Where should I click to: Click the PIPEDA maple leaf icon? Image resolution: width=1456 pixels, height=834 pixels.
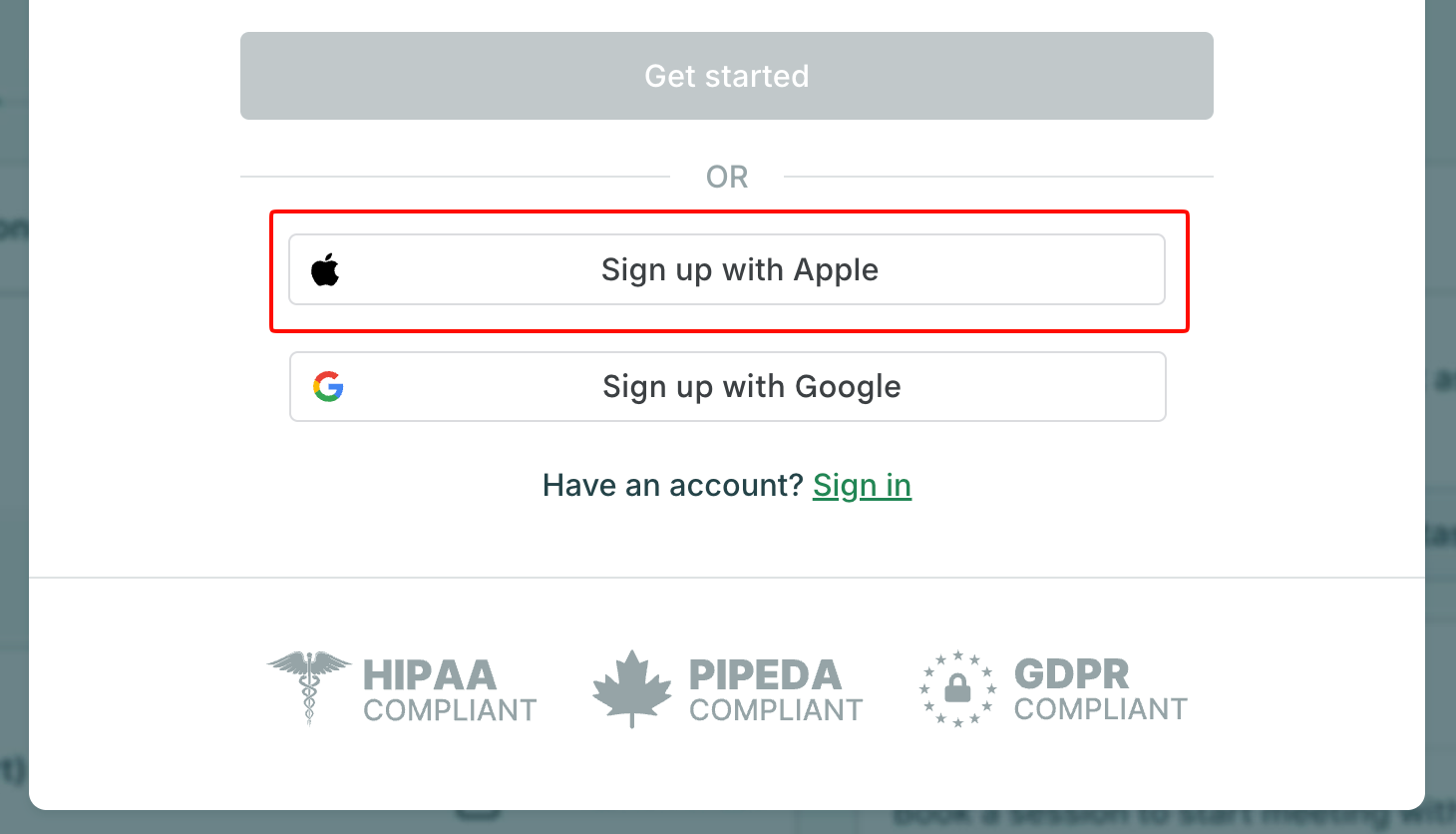point(631,688)
